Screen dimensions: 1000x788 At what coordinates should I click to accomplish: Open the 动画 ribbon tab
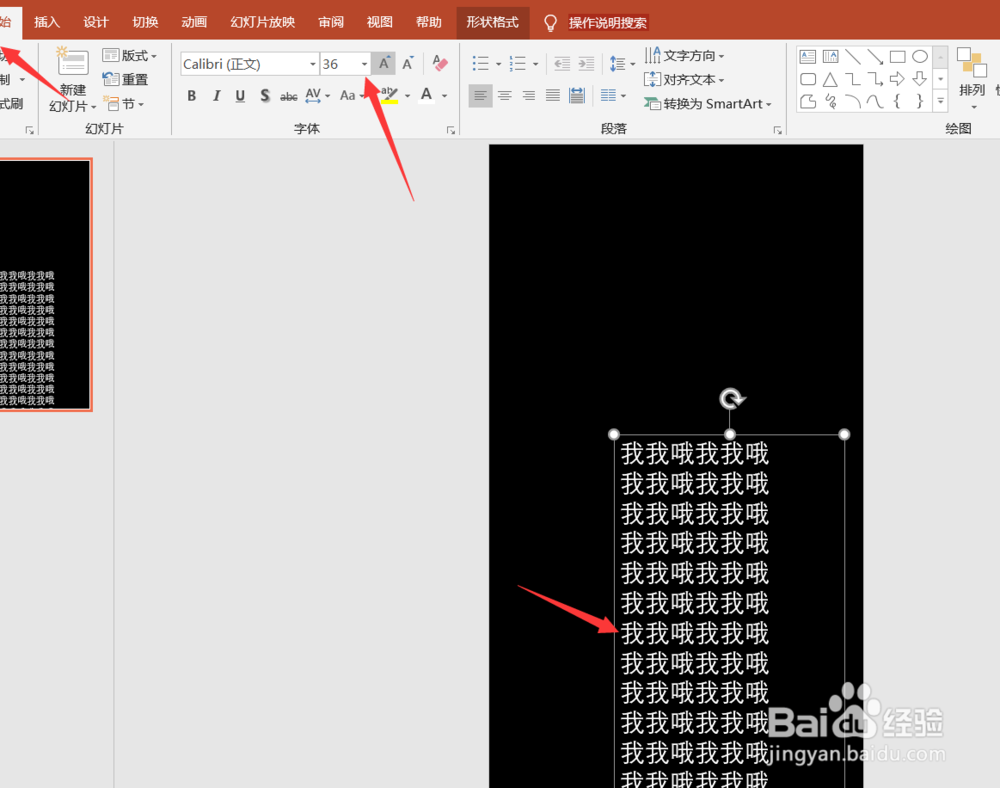click(x=193, y=21)
